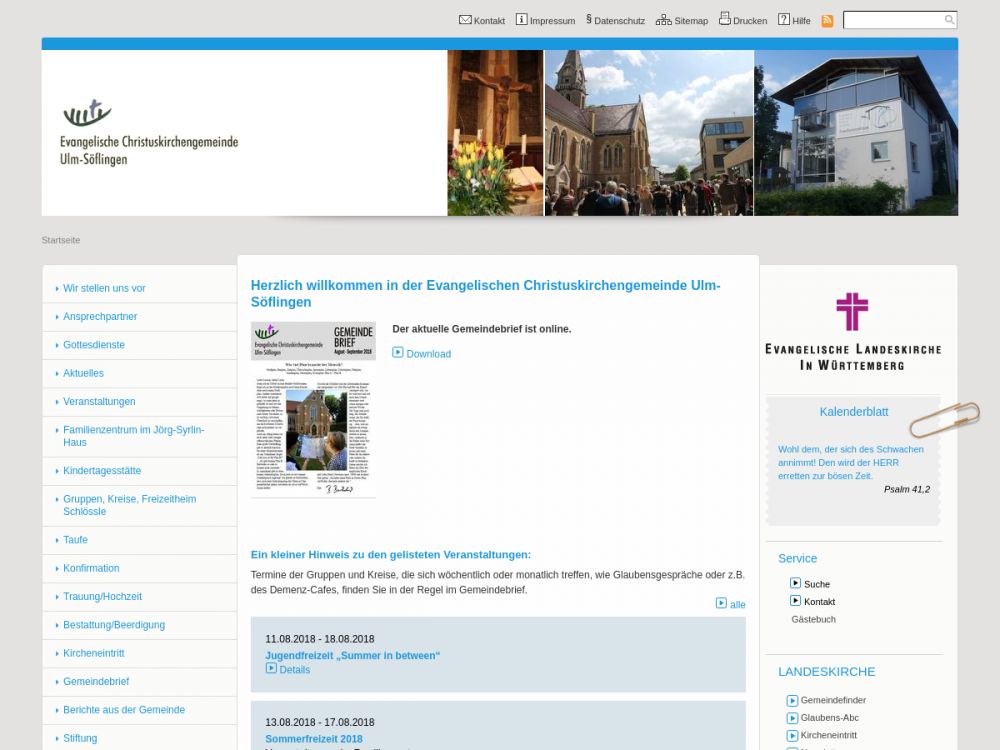Open Hilfe question mark icon
Screen dimensions: 1000x750
(784, 20)
